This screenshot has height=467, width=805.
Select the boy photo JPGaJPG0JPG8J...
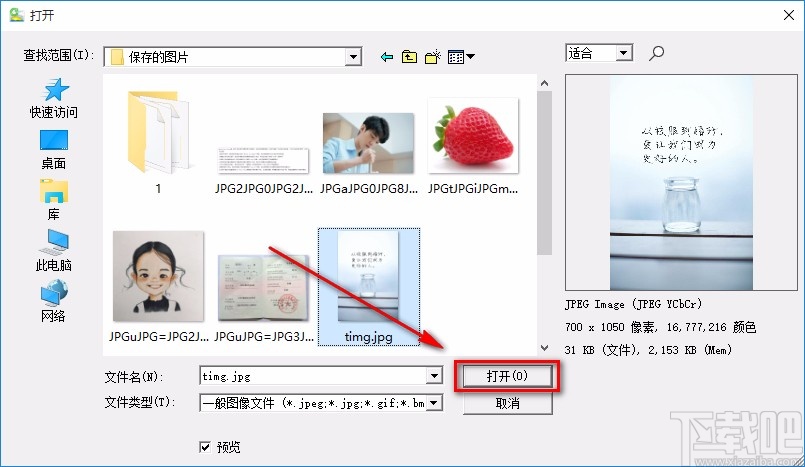pyautogui.click(x=368, y=153)
